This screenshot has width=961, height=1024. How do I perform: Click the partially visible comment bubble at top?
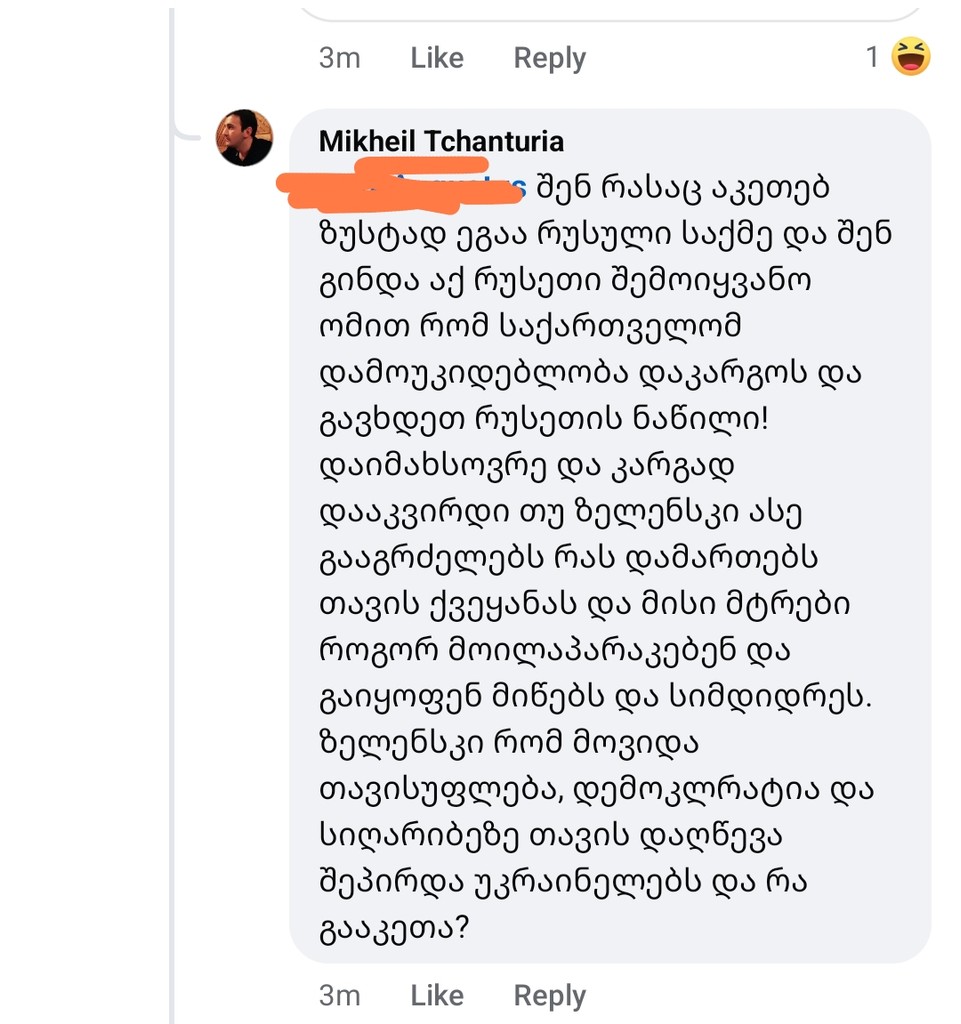(x=610, y=10)
